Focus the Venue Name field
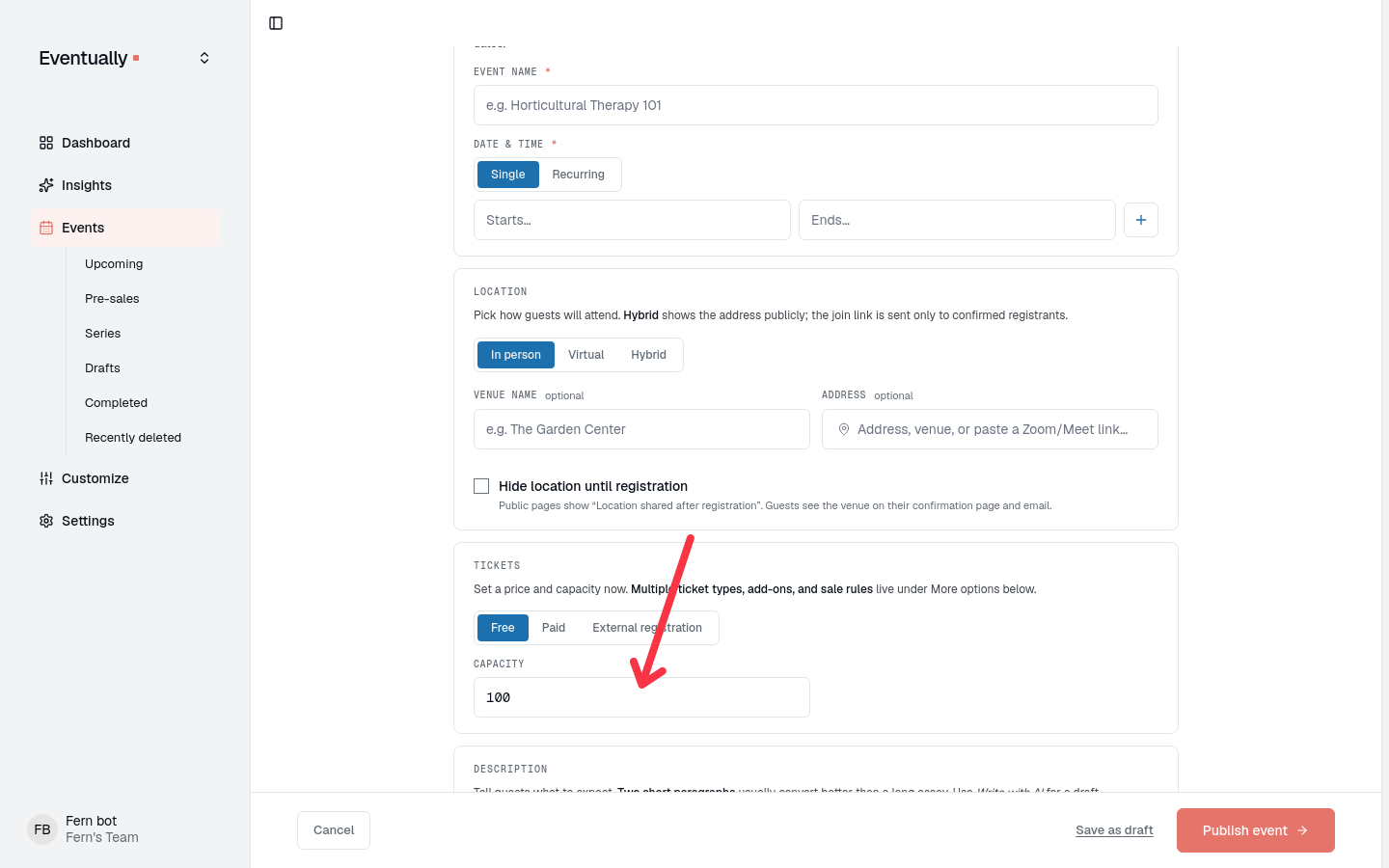This screenshot has height=868, width=1389. (x=641, y=429)
